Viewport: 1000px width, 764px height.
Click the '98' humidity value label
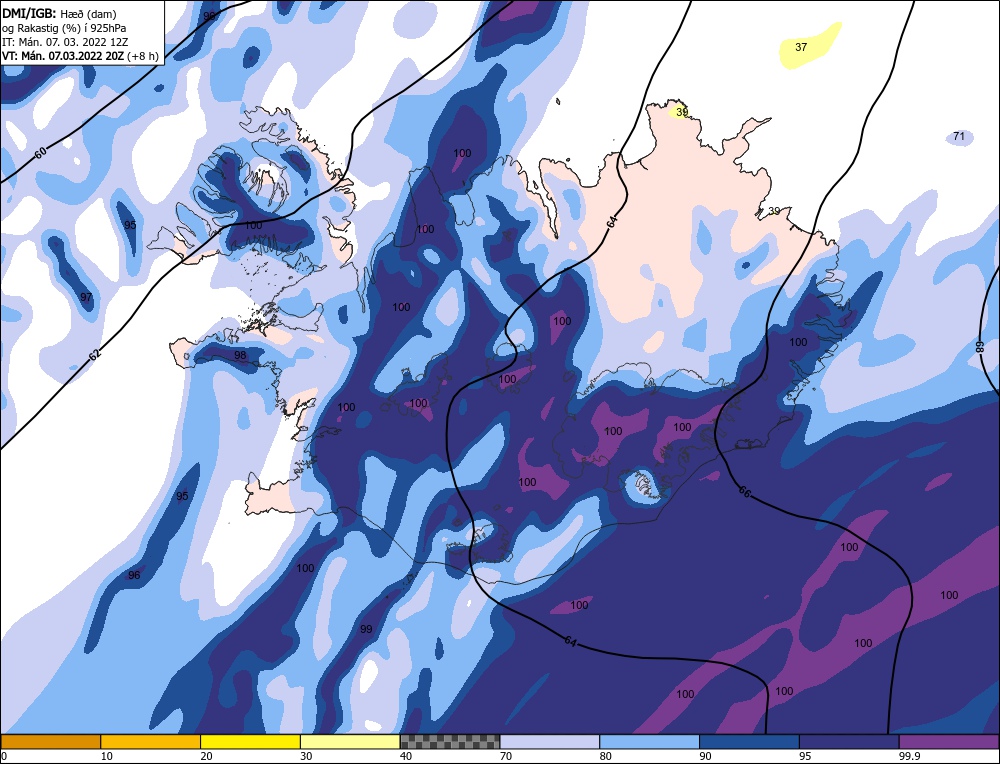click(240, 355)
